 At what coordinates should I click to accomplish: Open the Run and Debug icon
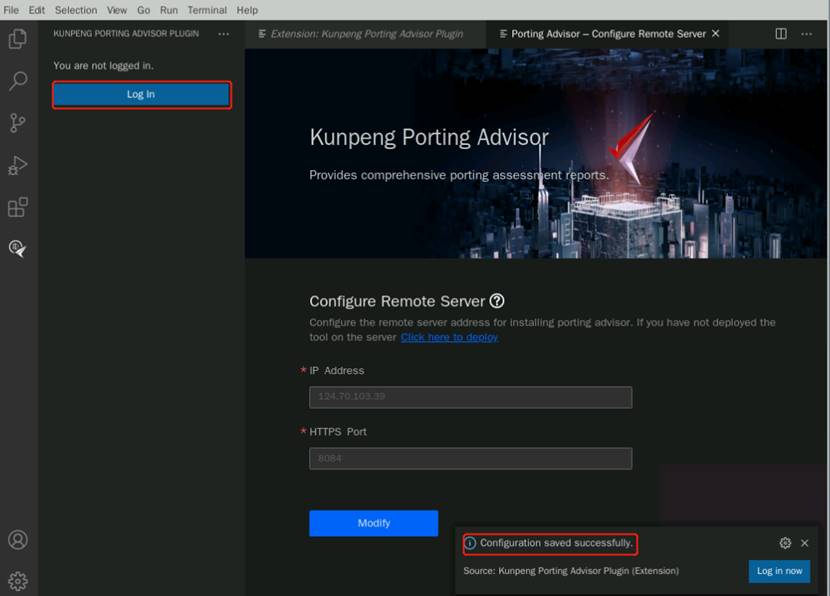click(18, 165)
